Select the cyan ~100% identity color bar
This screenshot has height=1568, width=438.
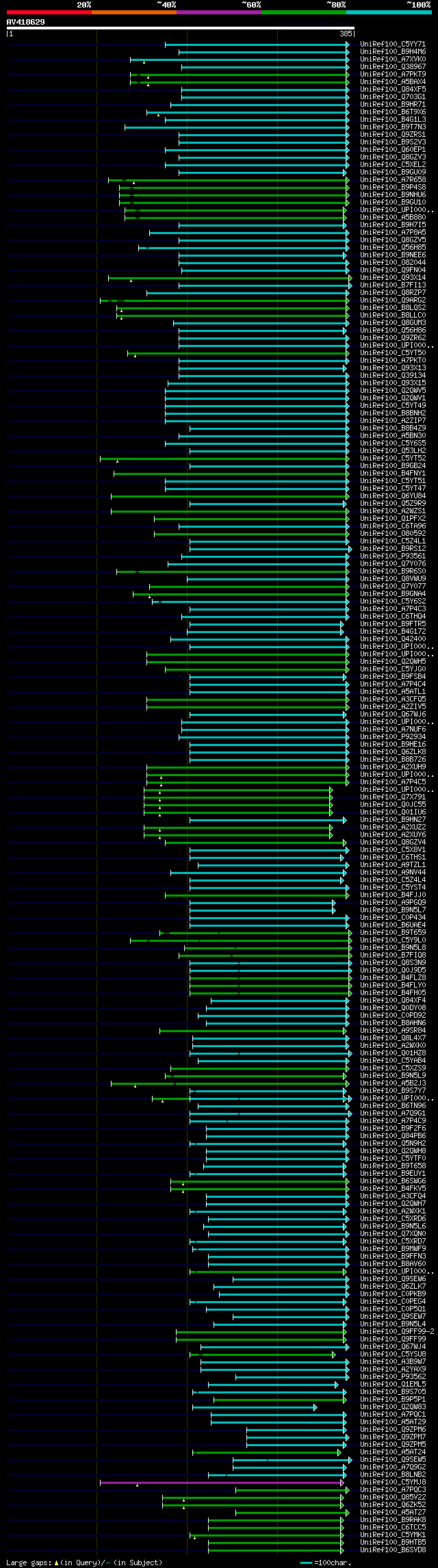pyautogui.click(x=389, y=12)
